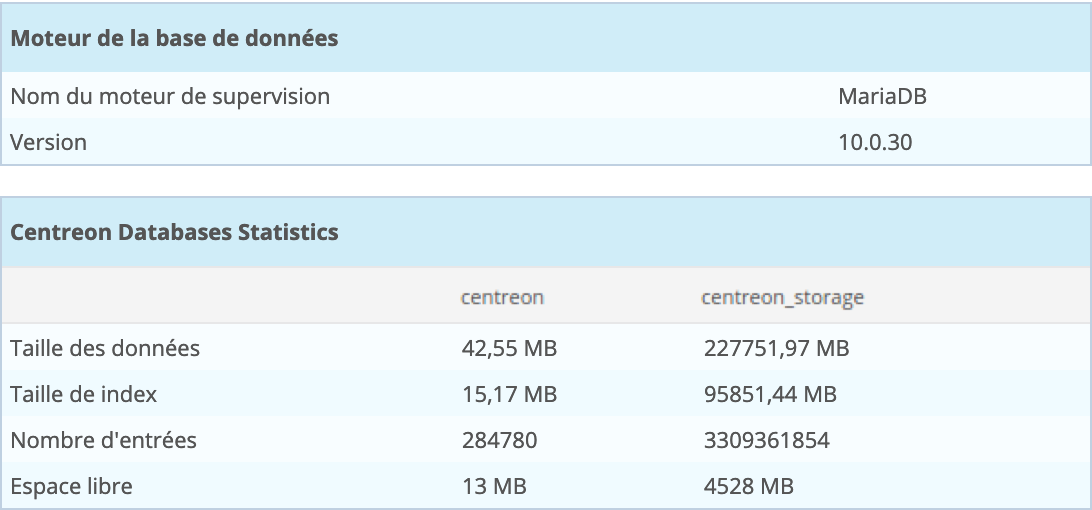Click the 'Taille de index' row label
Image resolution: width=1092 pixels, height=510 pixels.
pos(84,394)
